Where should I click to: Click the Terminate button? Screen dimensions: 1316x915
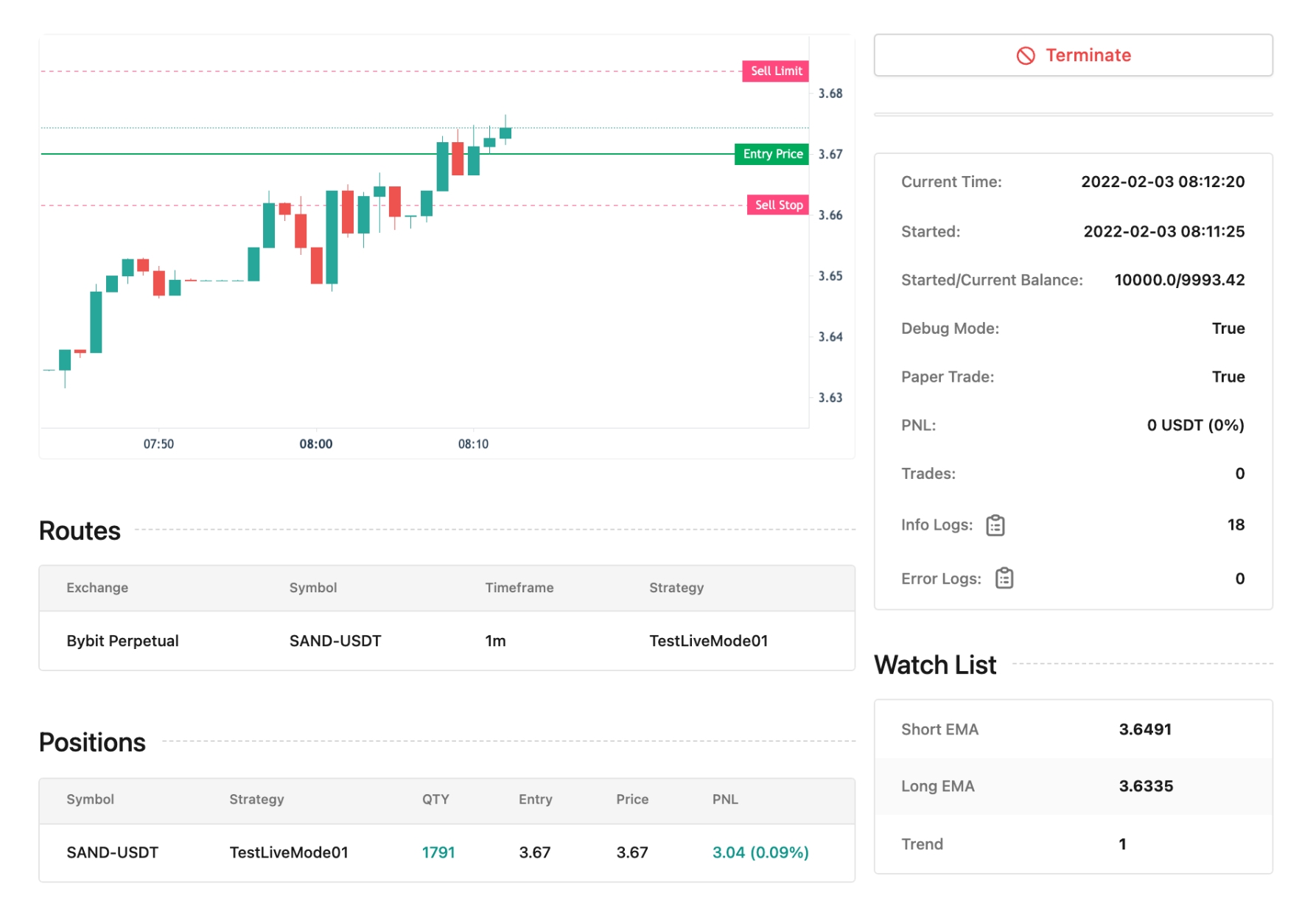pos(1073,55)
